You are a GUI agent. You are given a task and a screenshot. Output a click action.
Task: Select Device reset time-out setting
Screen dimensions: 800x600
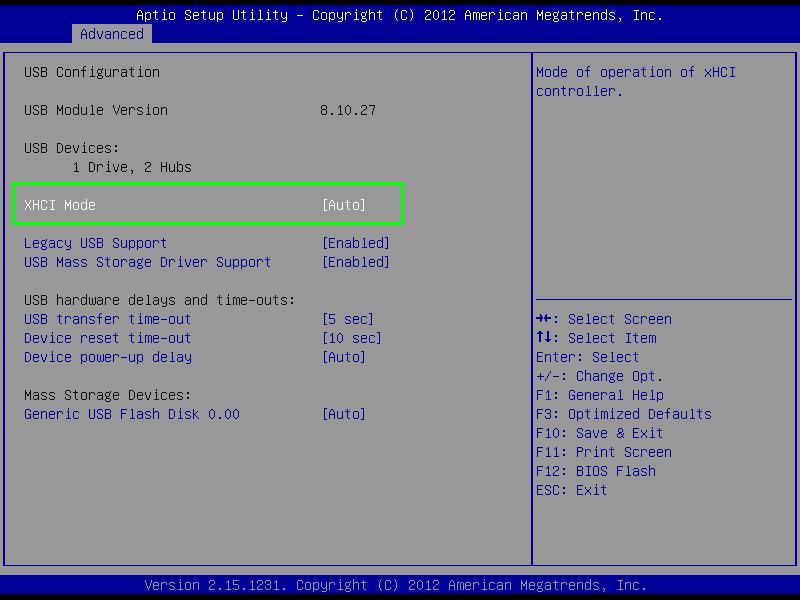pos(107,338)
